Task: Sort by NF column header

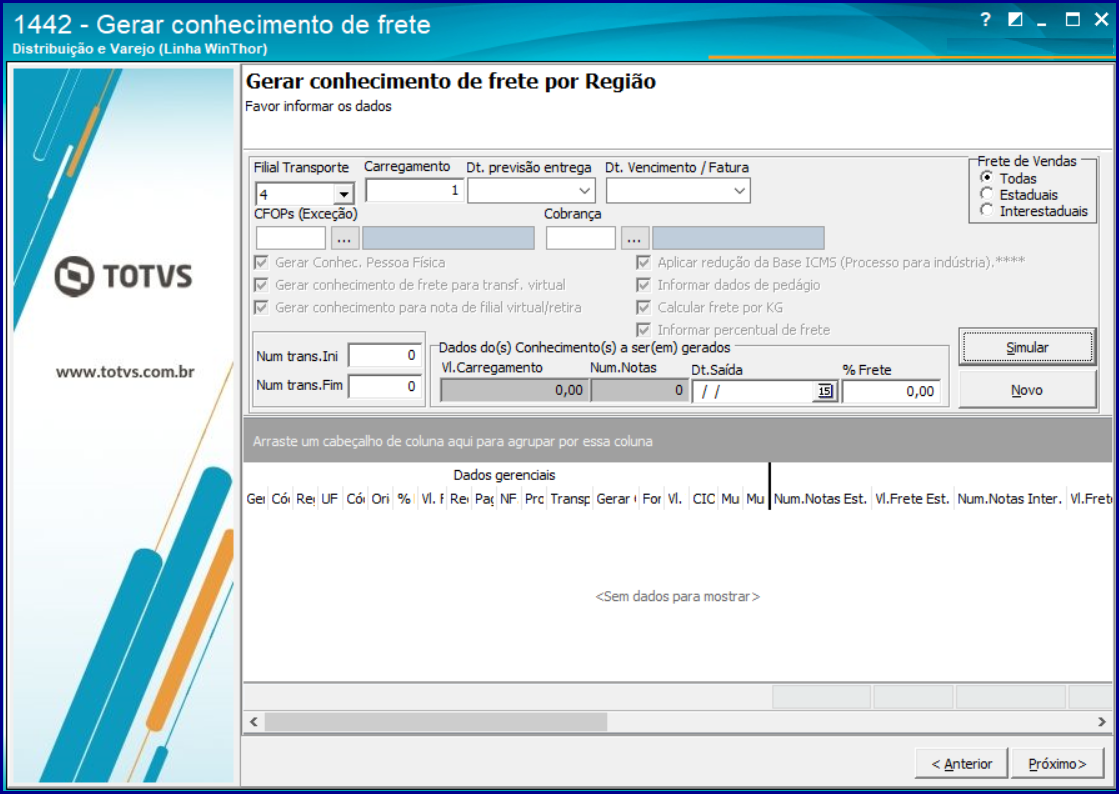Action: (x=508, y=499)
